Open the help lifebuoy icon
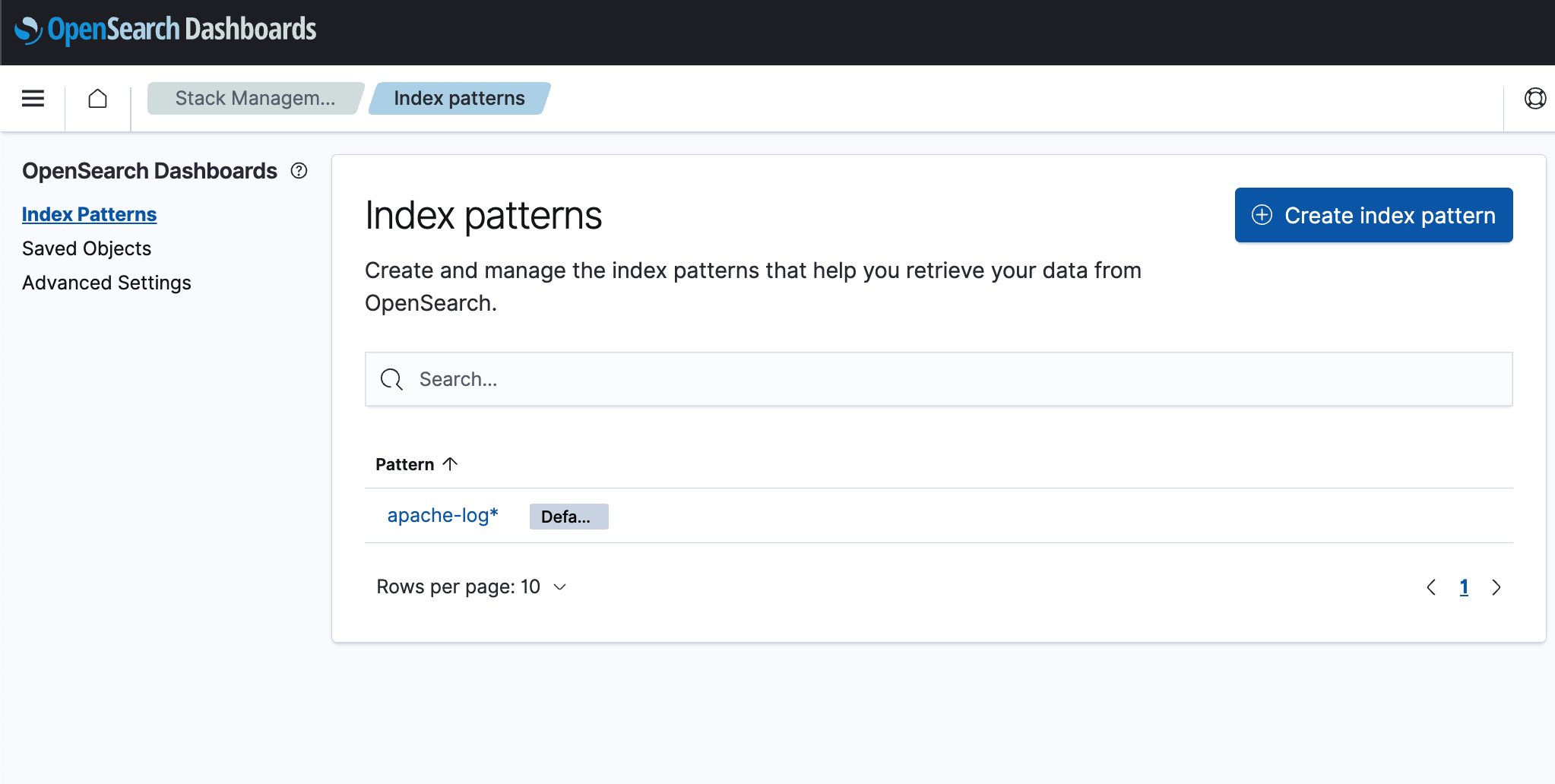This screenshot has width=1555, height=784. pos(1534,99)
